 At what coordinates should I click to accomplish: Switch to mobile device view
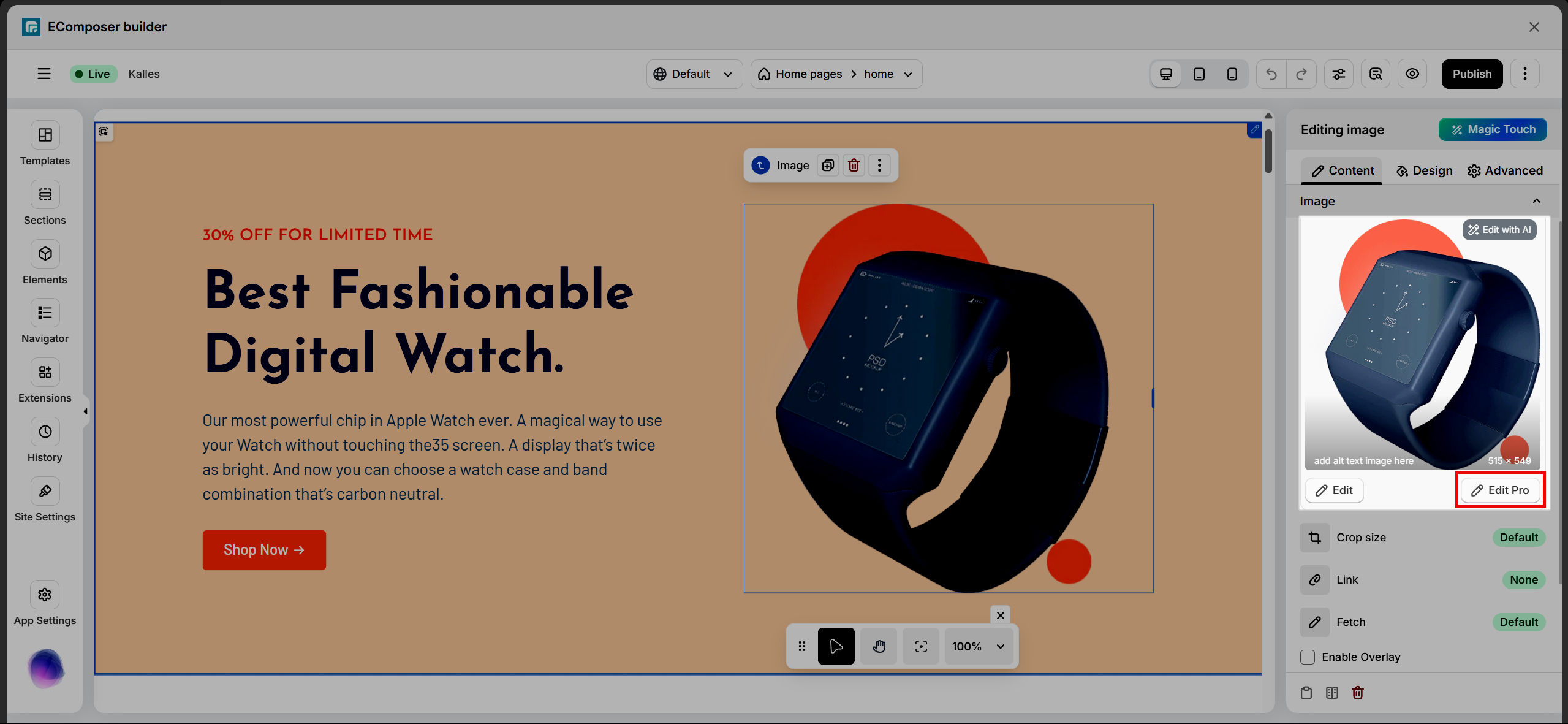1232,74
